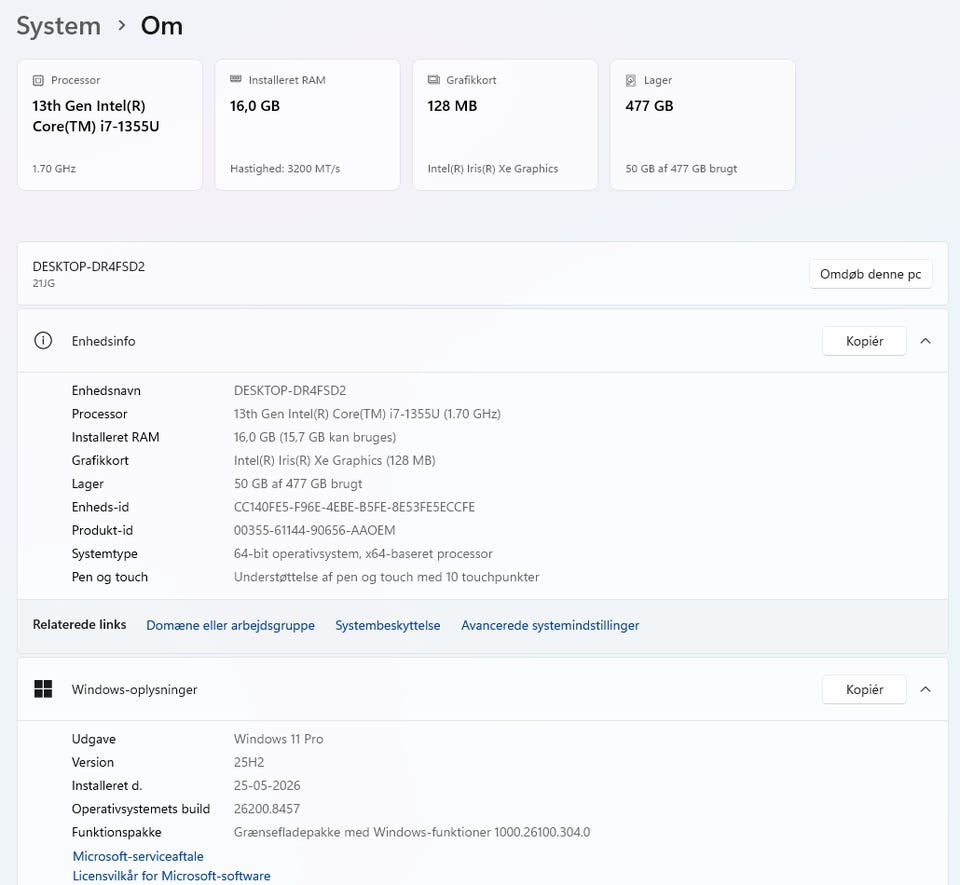Select OS build value '26200.8457'

[266, 808]
